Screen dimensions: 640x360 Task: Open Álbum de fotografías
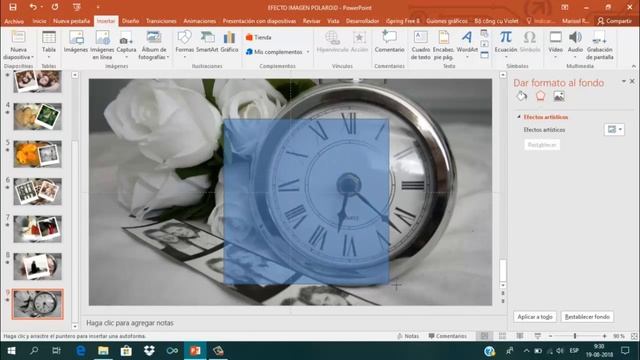(x=153, y=46)
